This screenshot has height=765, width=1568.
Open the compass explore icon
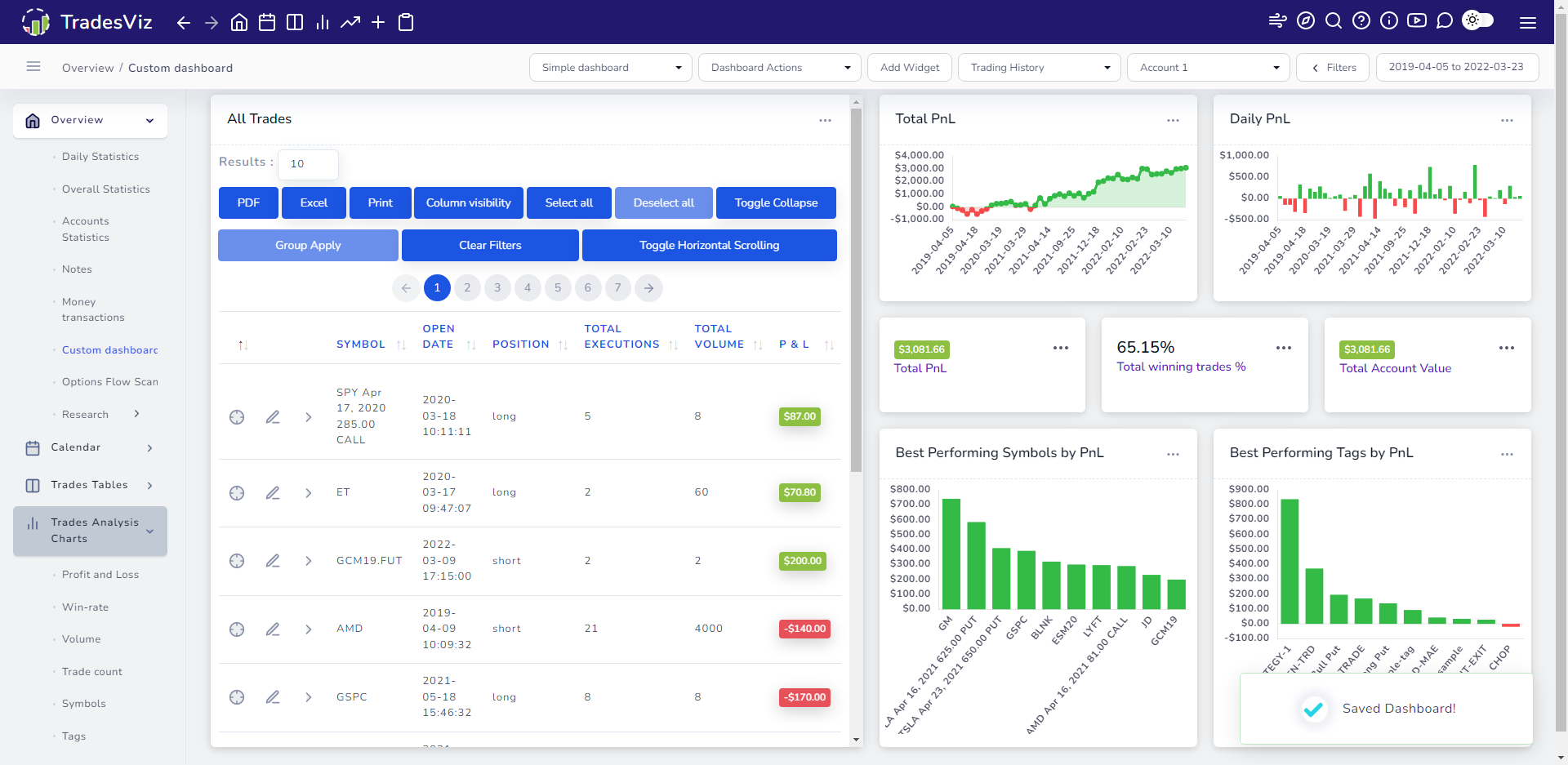point(1306,20)
